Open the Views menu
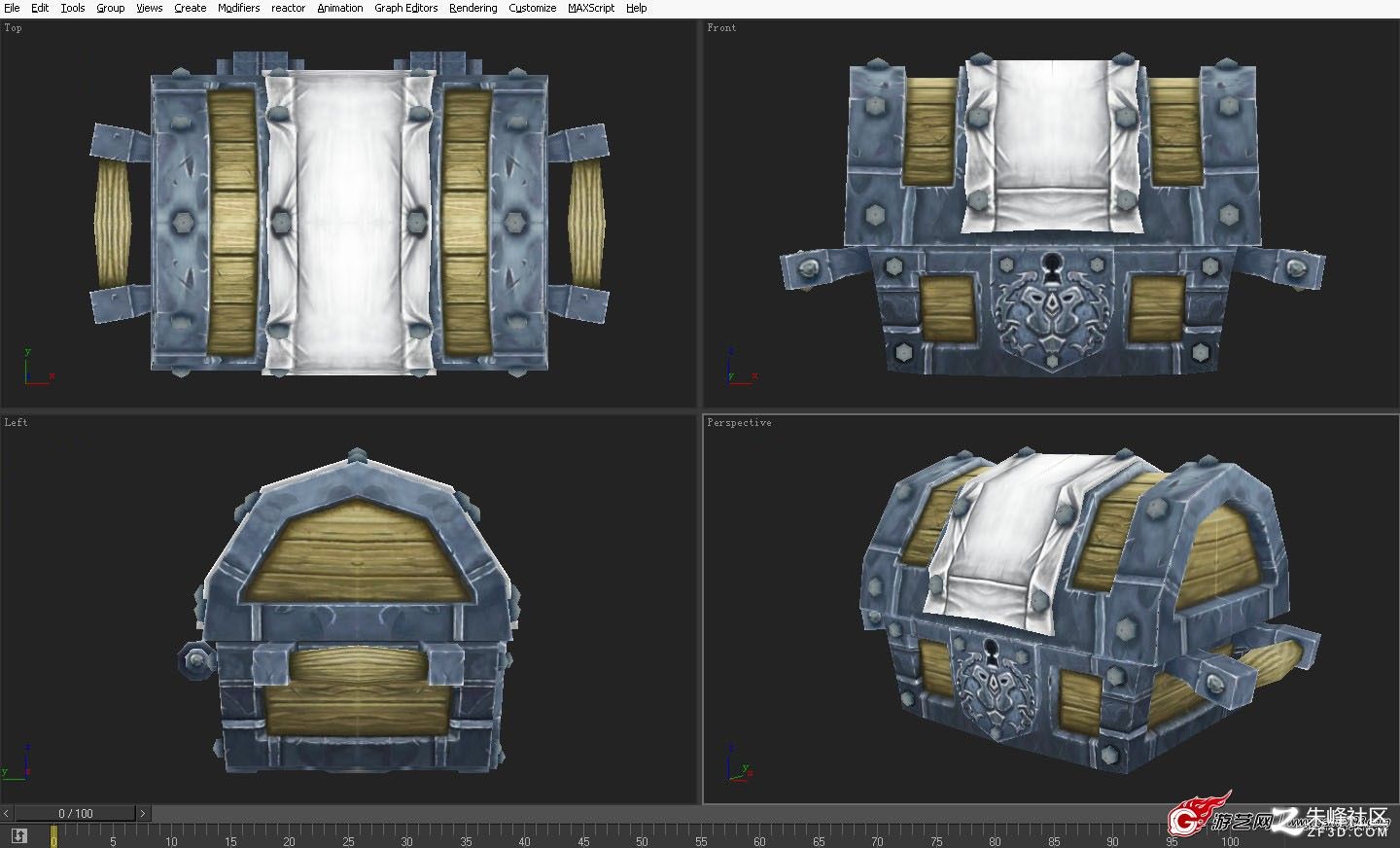1400x848 pixels. pos(150,8)
